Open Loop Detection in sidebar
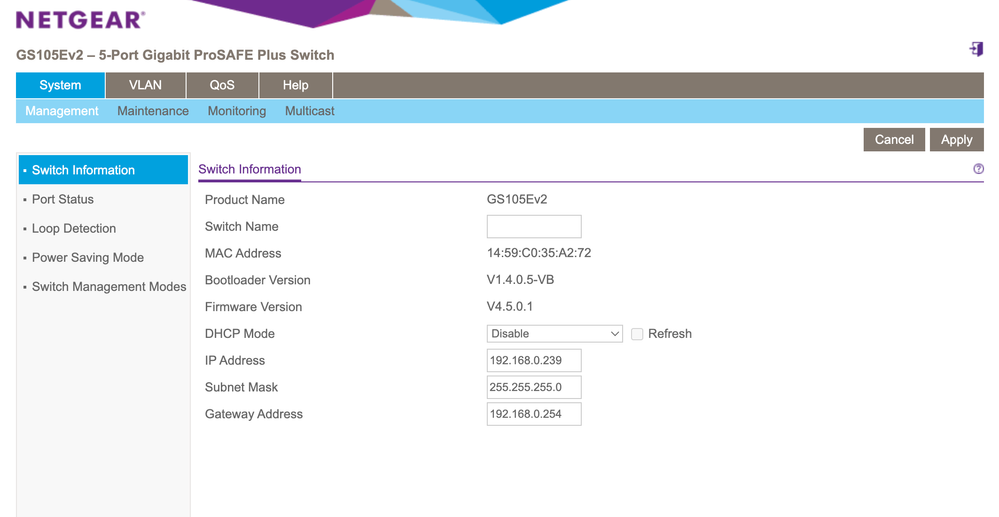The width and height of the screenshot is (999, 517). [74, 229]
